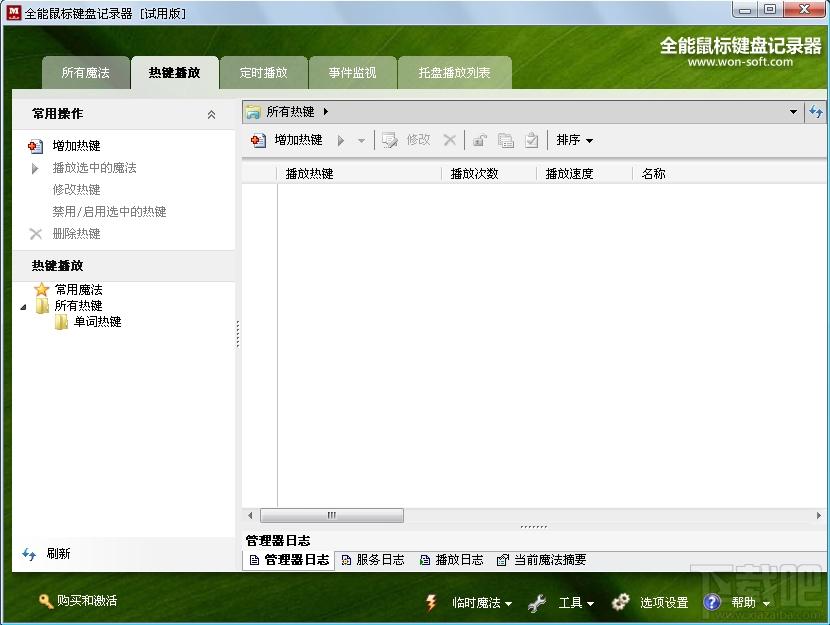Click the arrow after 所有热键 in the path bar
This screenshot has width=830, height=625.
326,112
